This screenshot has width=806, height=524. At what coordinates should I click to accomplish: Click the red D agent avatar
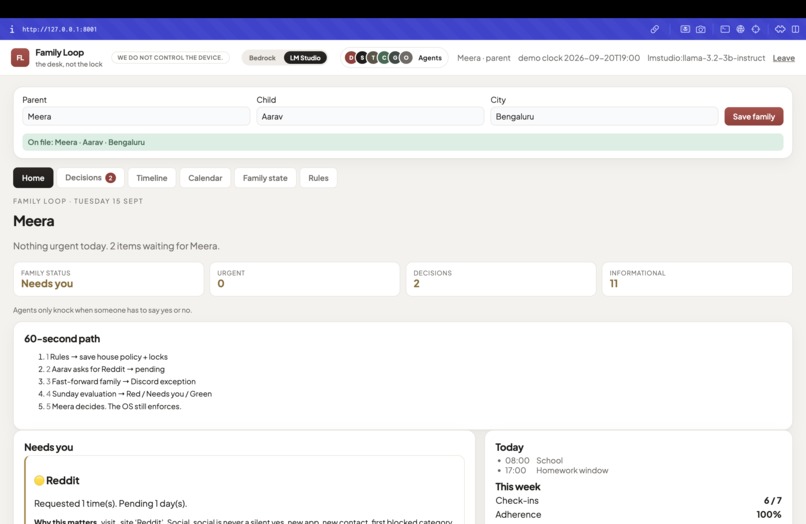coord(351,58)
